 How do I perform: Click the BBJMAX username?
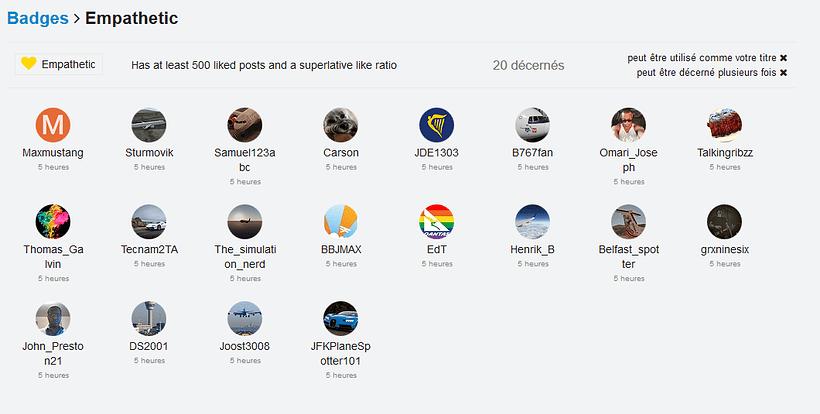[341, 250]
